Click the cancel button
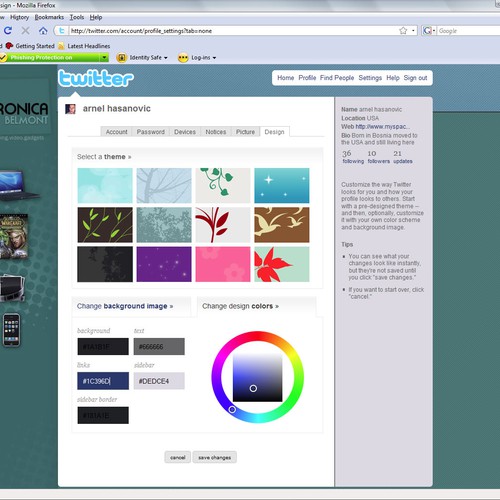 tap(178, 457)
